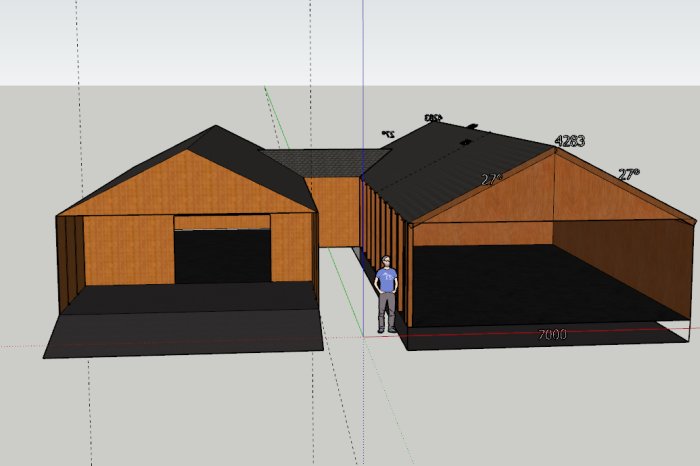
Task: Select the black floor of the open right building
Action: 536,286
